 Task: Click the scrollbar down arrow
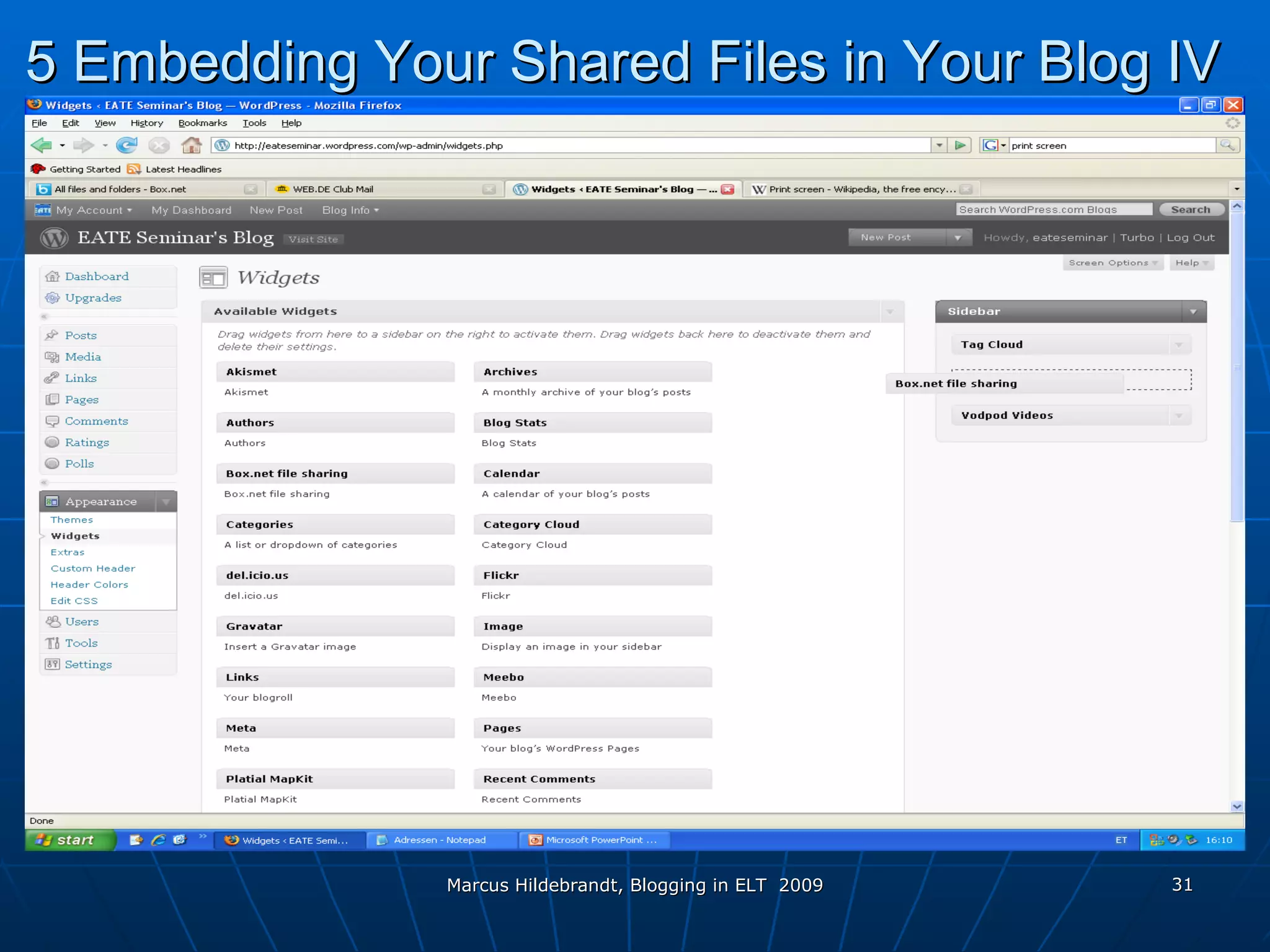1237,806
